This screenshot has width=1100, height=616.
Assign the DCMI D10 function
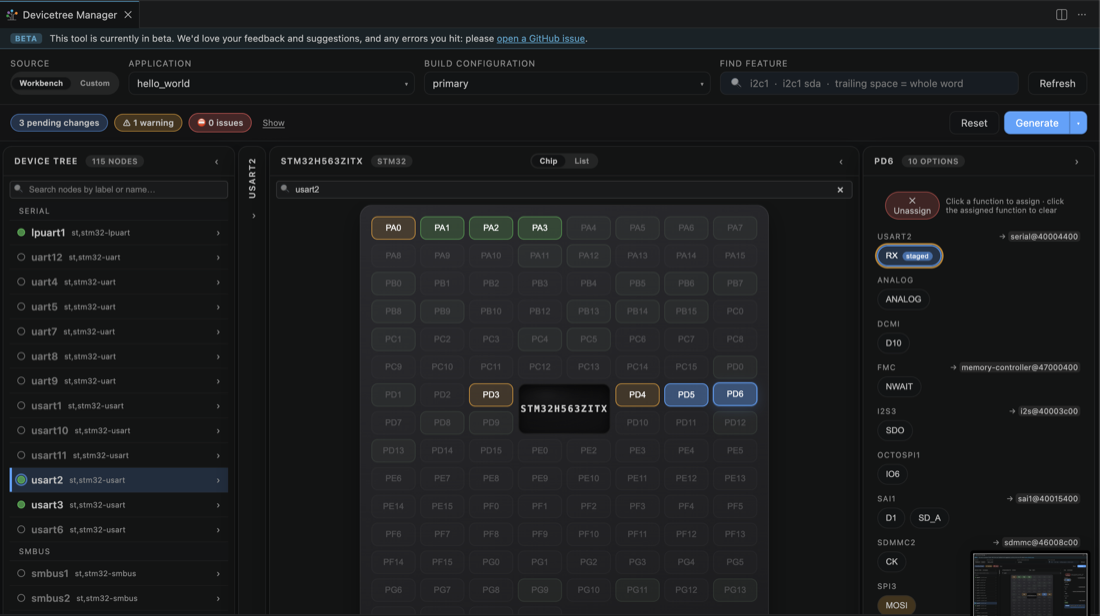point(893,343)
